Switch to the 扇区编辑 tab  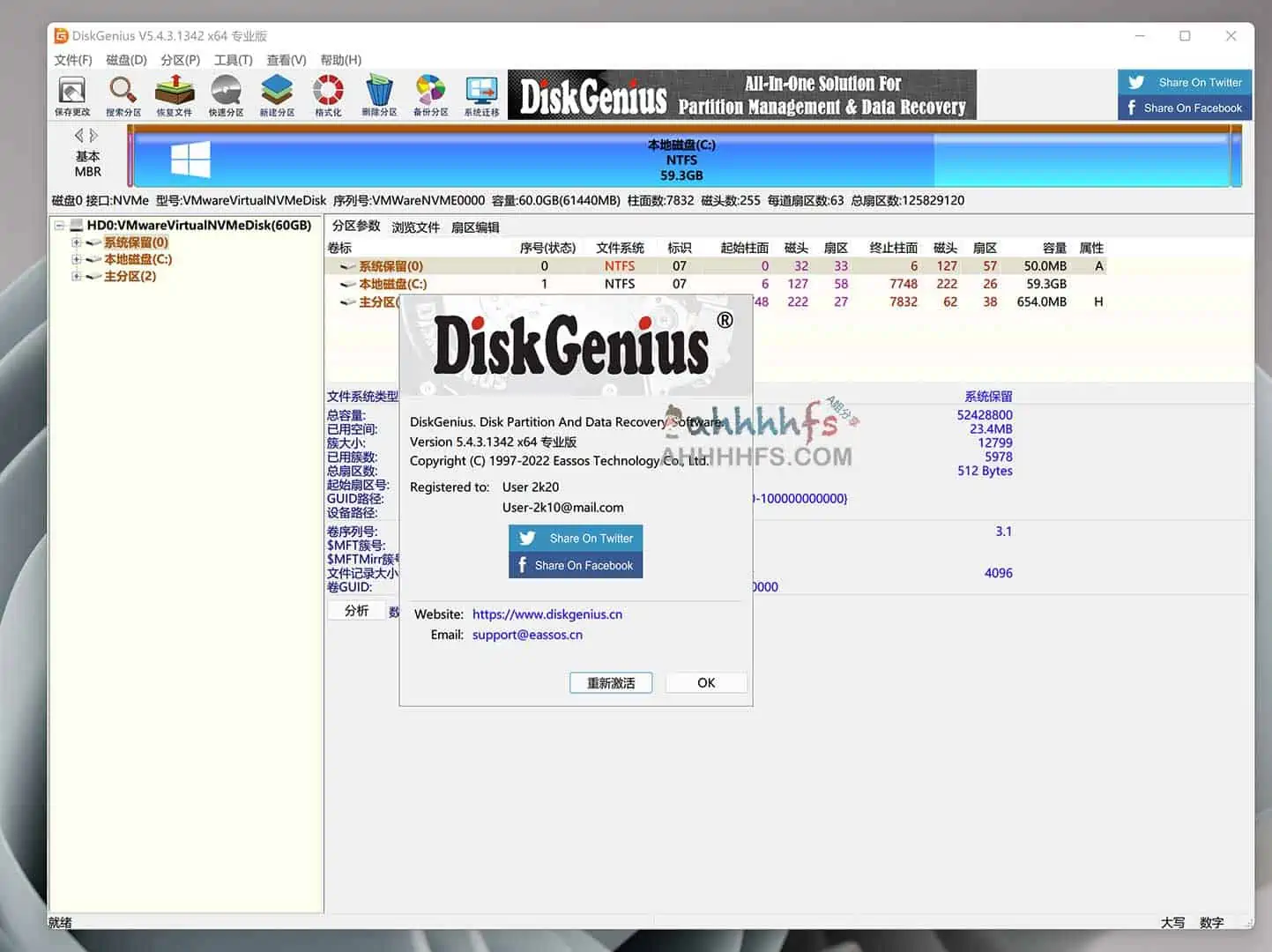pos(475,227)
